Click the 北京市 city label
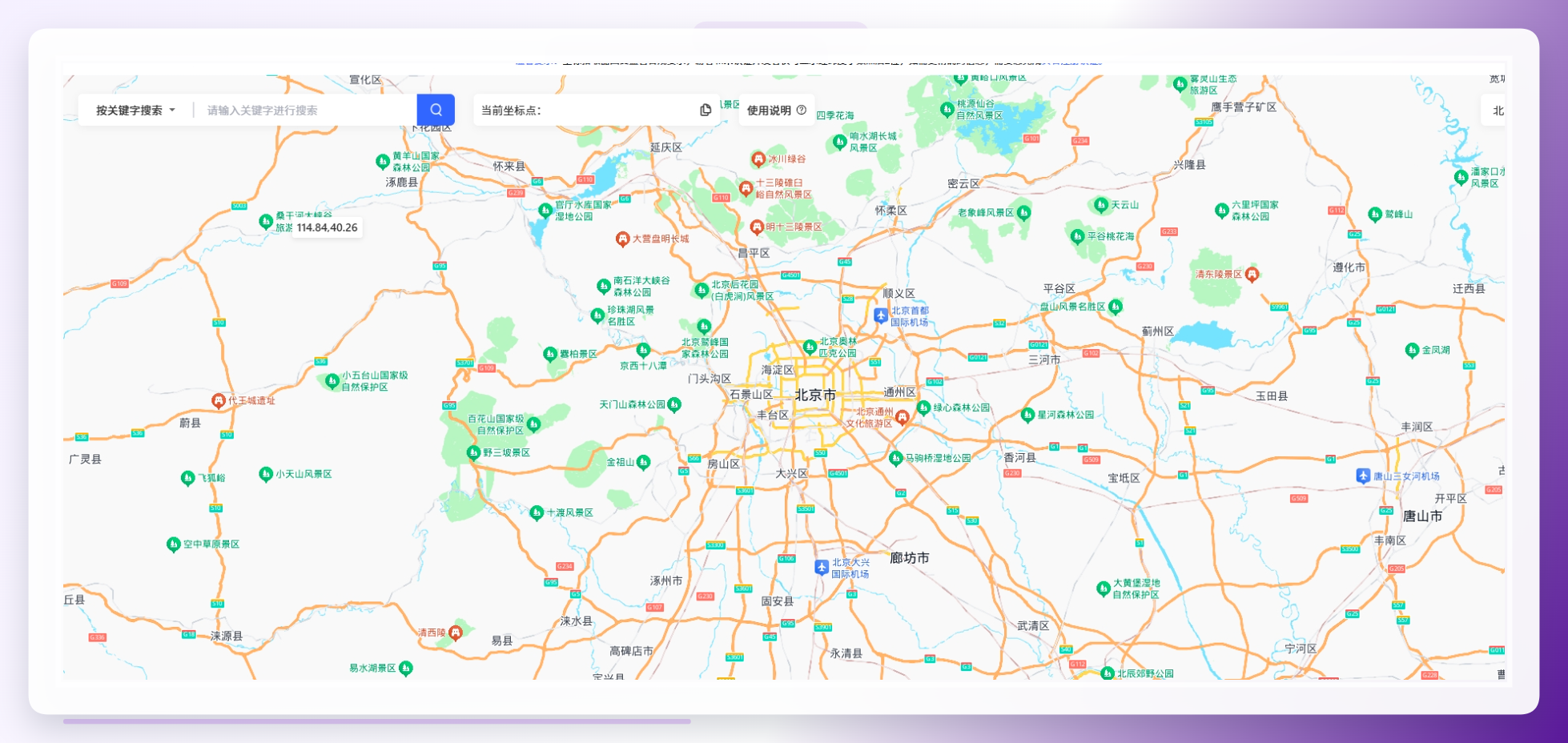 click(x=815, y=395)
